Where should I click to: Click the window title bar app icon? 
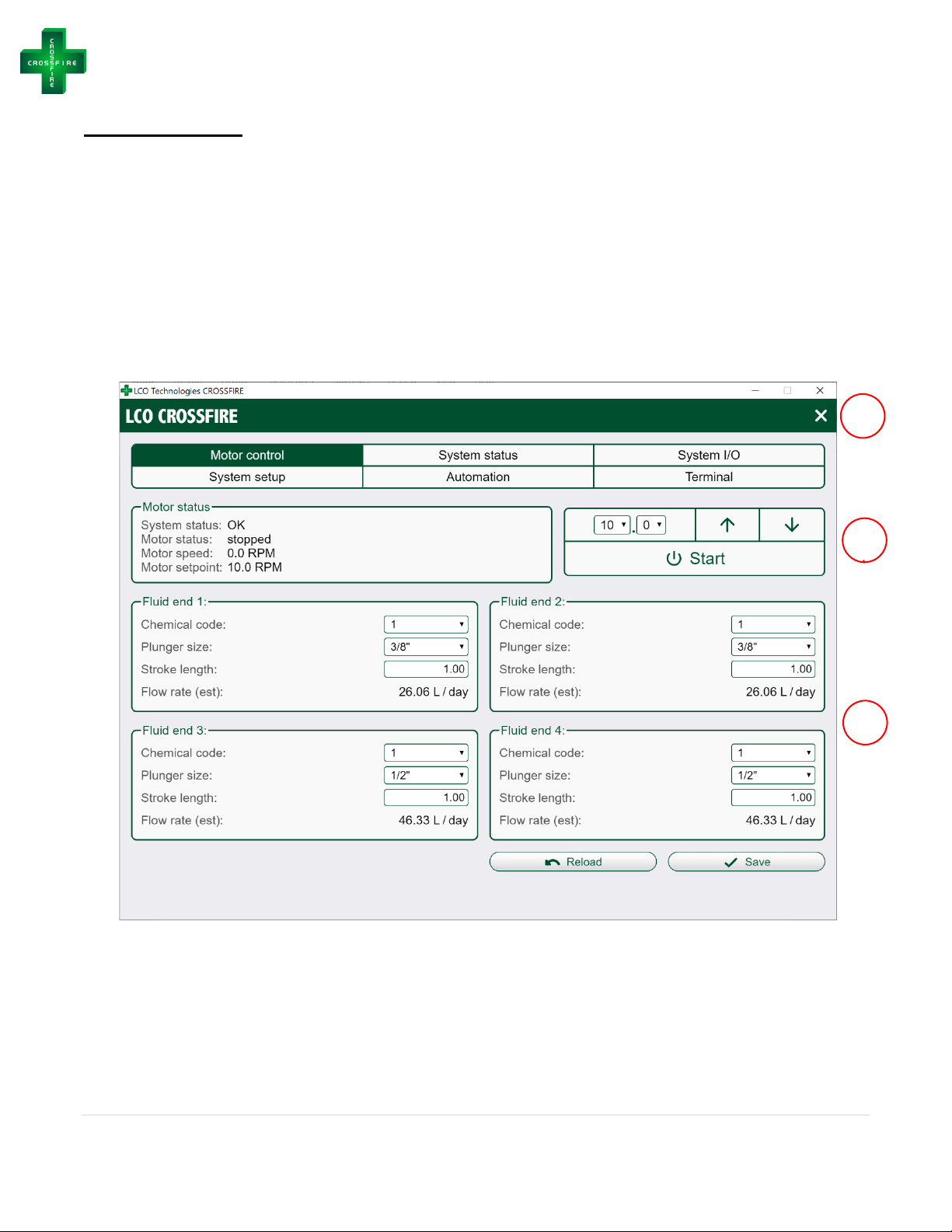127,390
